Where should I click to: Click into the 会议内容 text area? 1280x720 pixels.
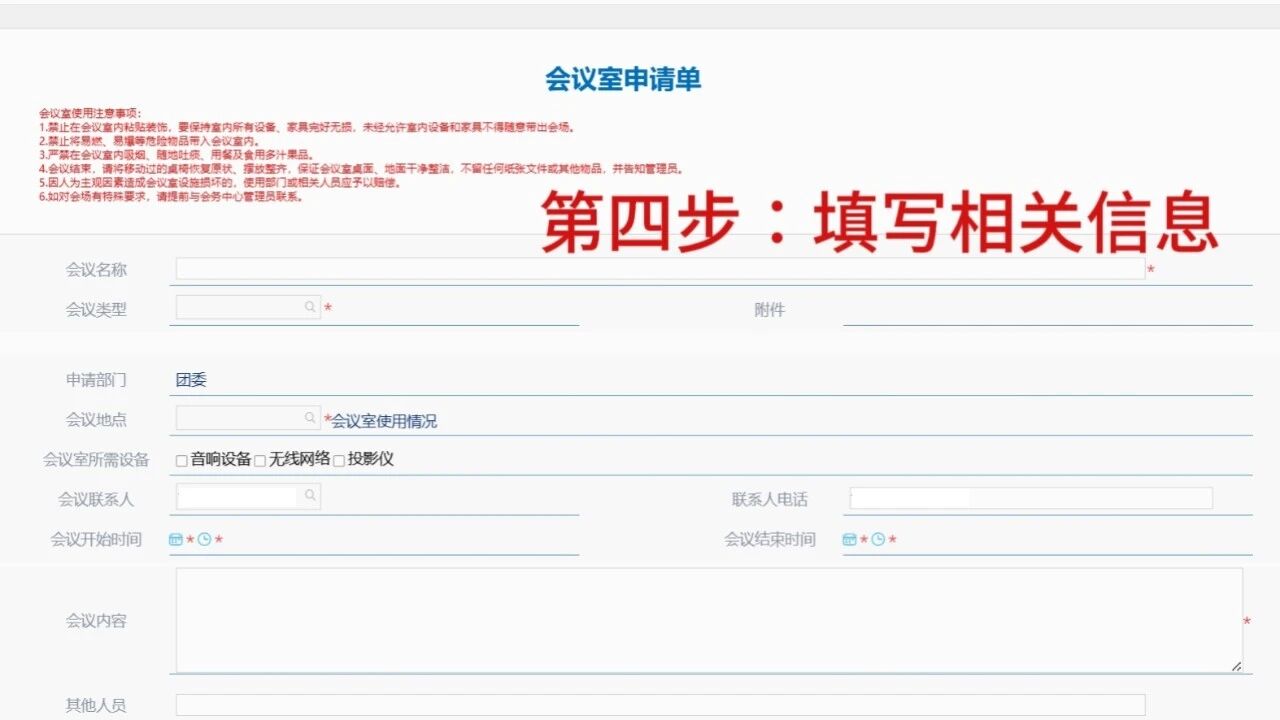point(700,620)
